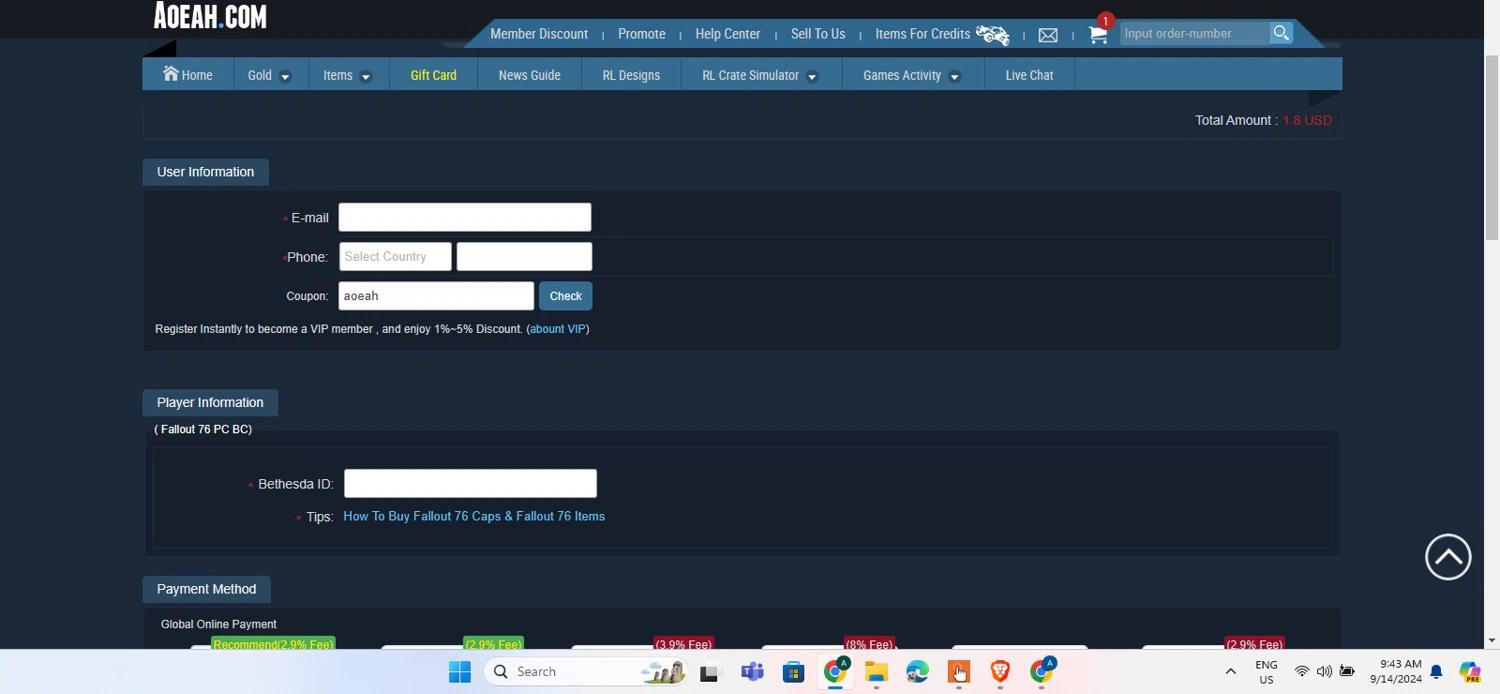Open Brave browser from the taskbar

click(999, 672)
